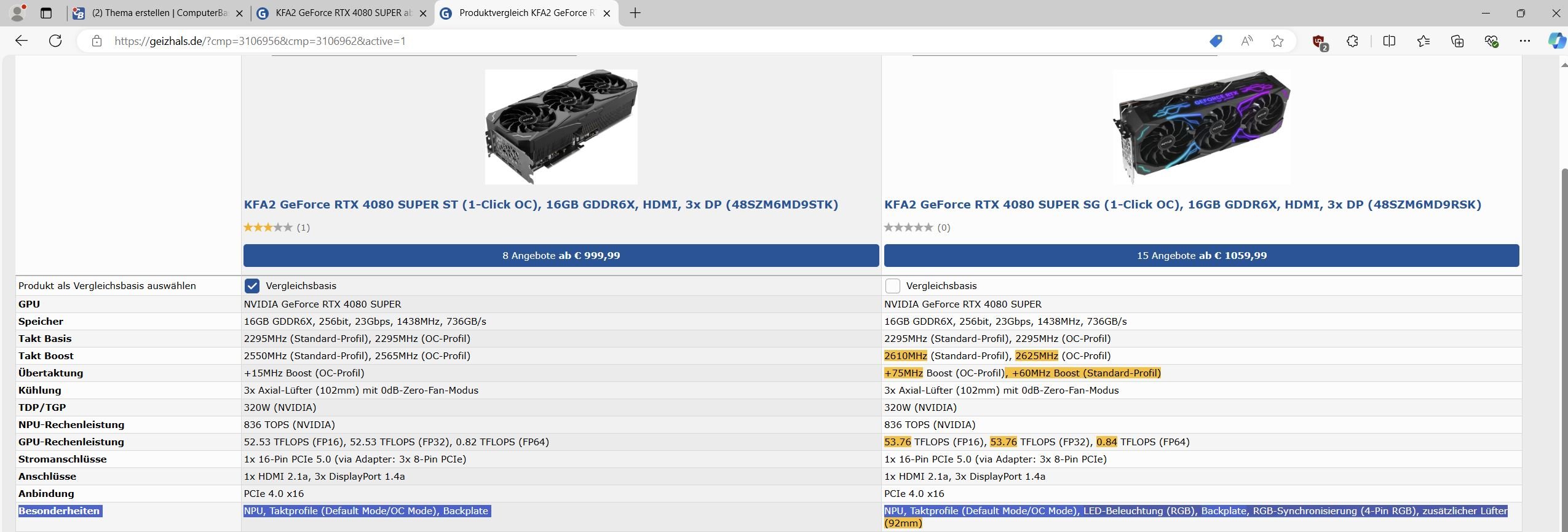Toggle Split screen icon
The image size is (1568, 532).
click(1389, 41)
